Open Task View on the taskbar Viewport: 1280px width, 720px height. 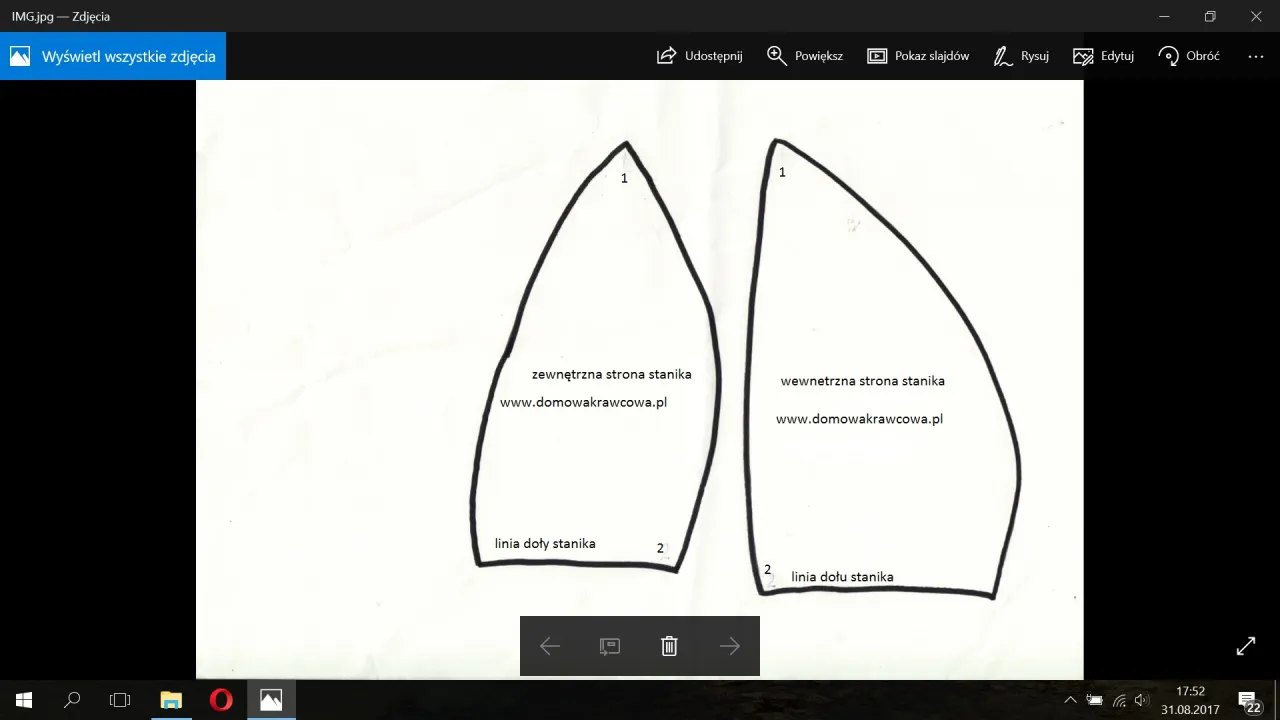click(120, 700)
